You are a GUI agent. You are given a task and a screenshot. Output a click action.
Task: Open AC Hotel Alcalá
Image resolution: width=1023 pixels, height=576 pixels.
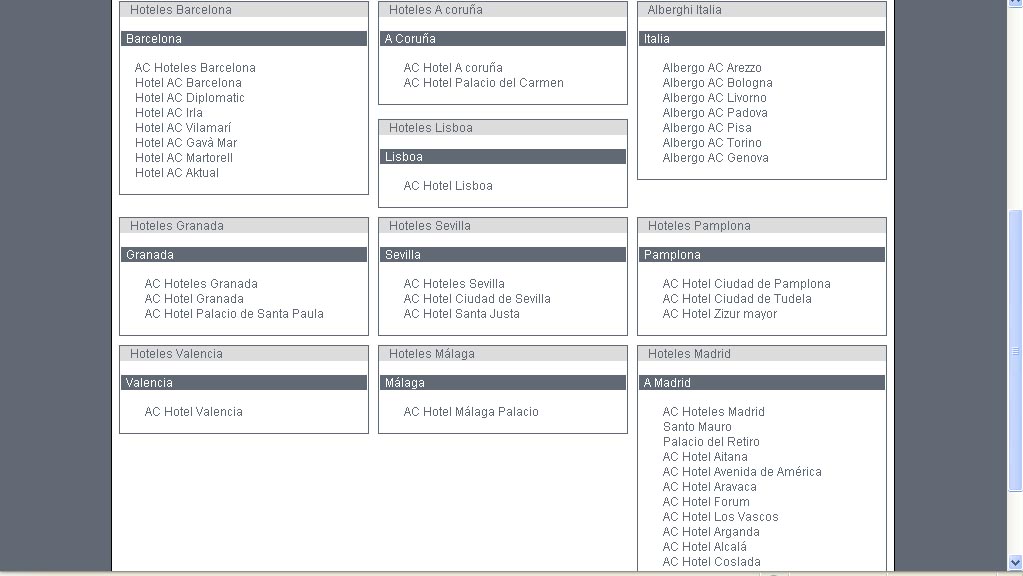coord(705,547)
